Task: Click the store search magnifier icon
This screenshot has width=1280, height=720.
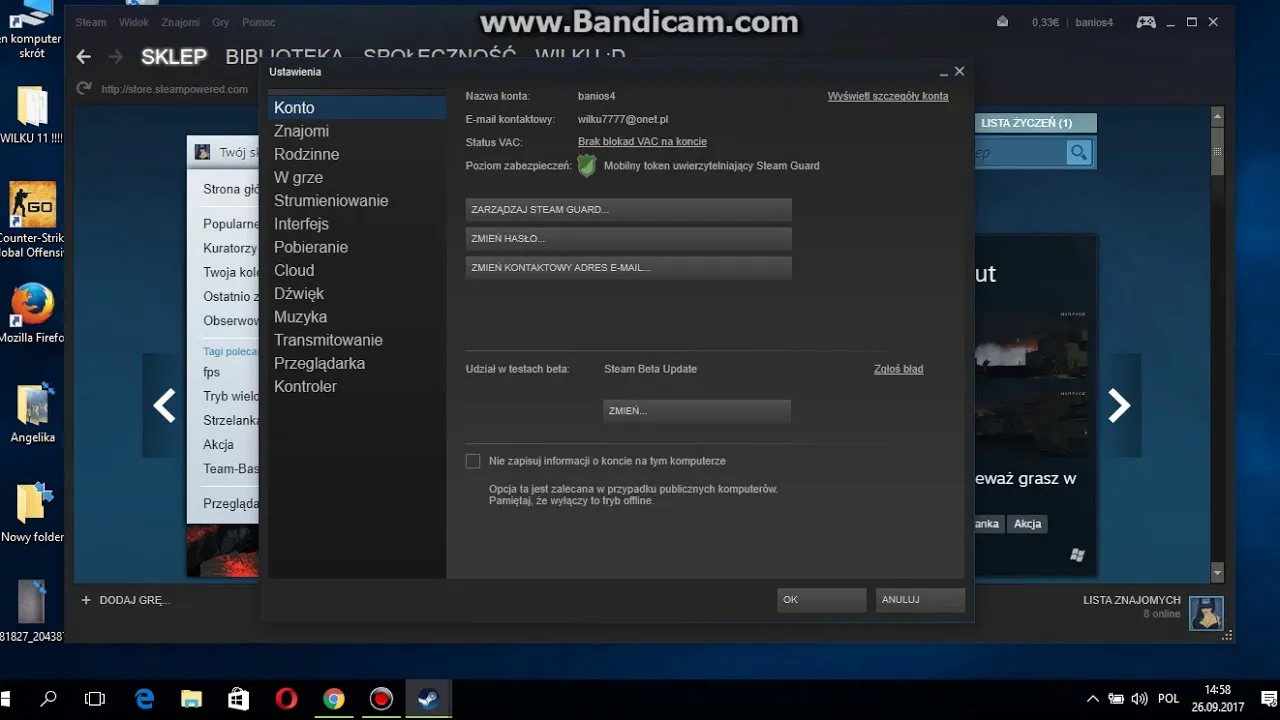Action: point(1078,152)
